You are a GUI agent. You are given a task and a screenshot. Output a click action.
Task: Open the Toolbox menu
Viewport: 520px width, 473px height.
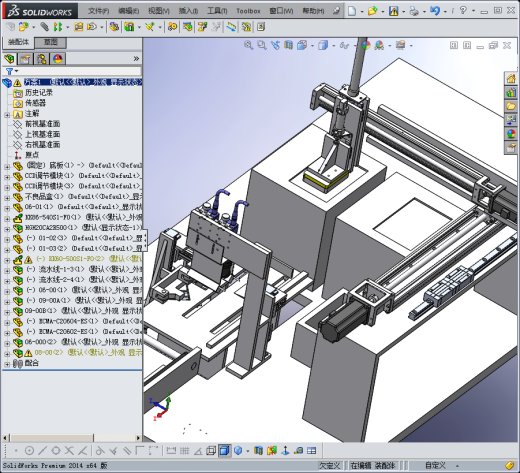tap(248, 11)
